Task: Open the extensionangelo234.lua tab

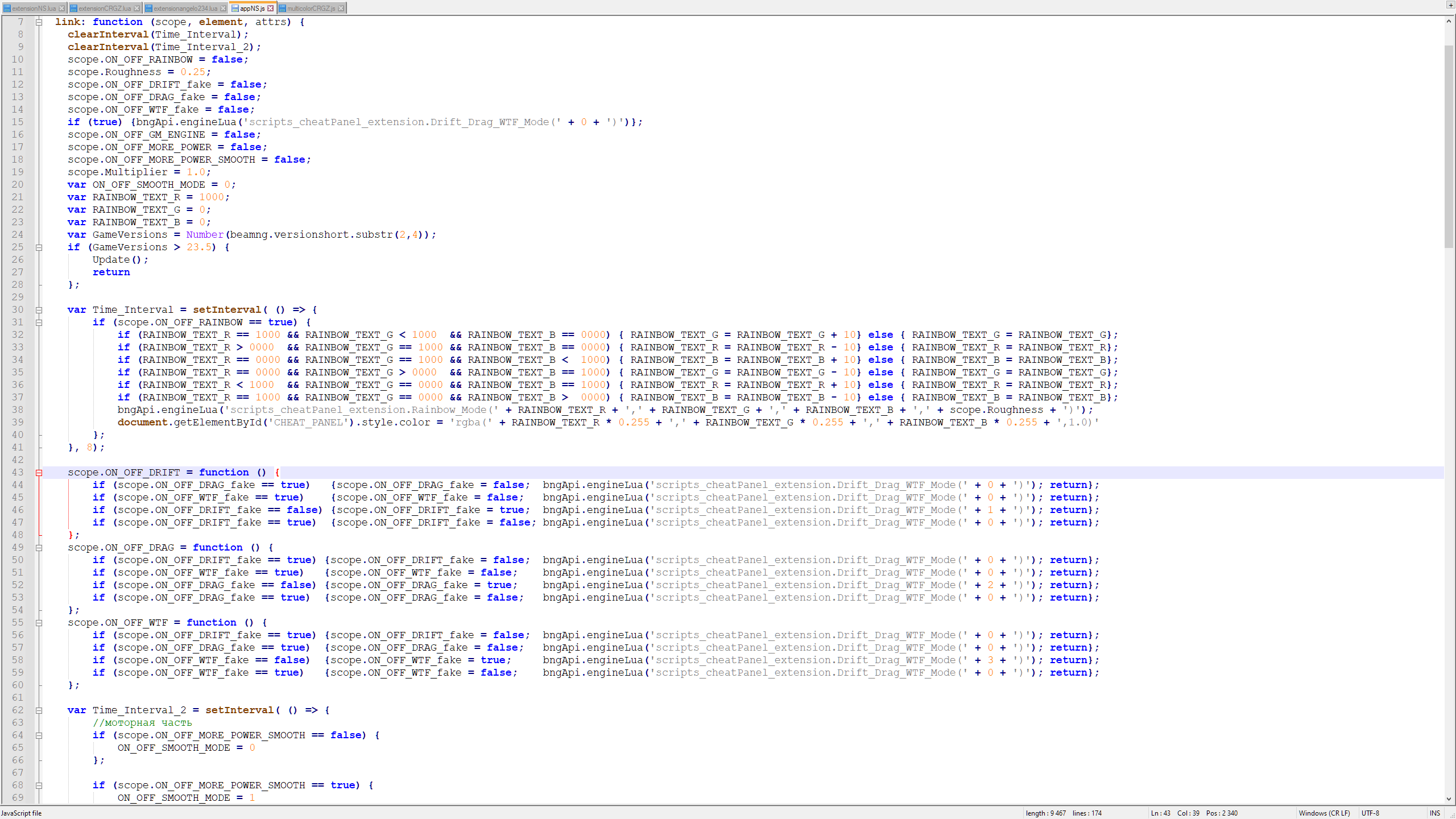Action: click(x=184, y=9)
